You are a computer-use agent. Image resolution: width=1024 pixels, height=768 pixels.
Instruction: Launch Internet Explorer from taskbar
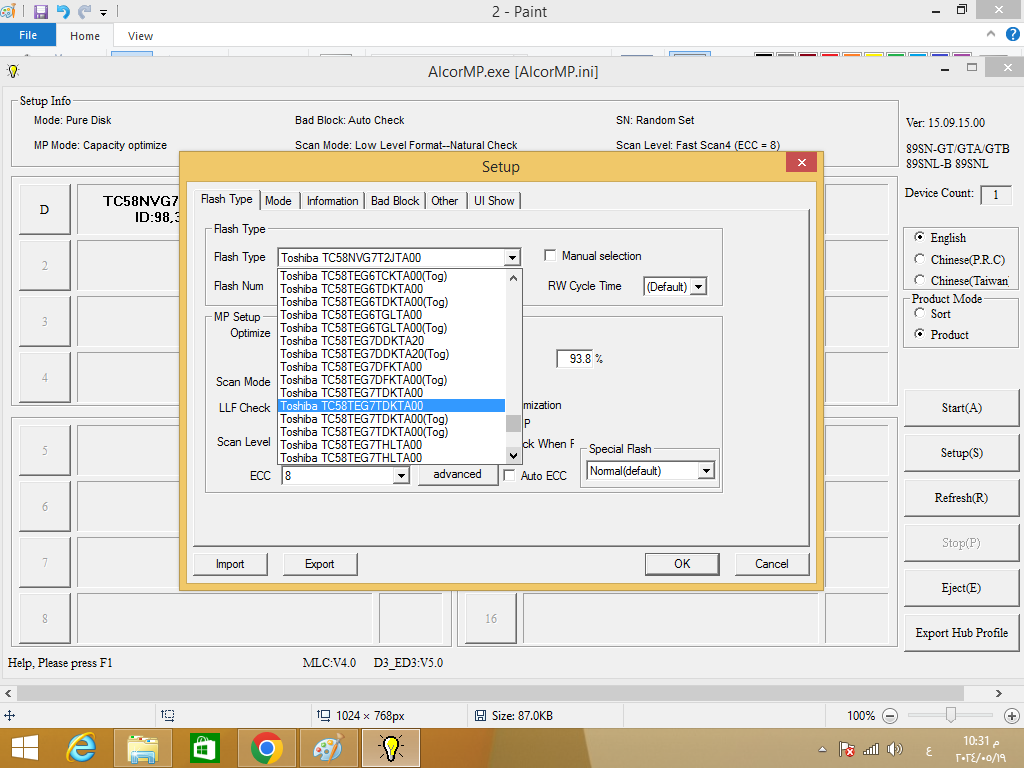[x=81, y=748]
